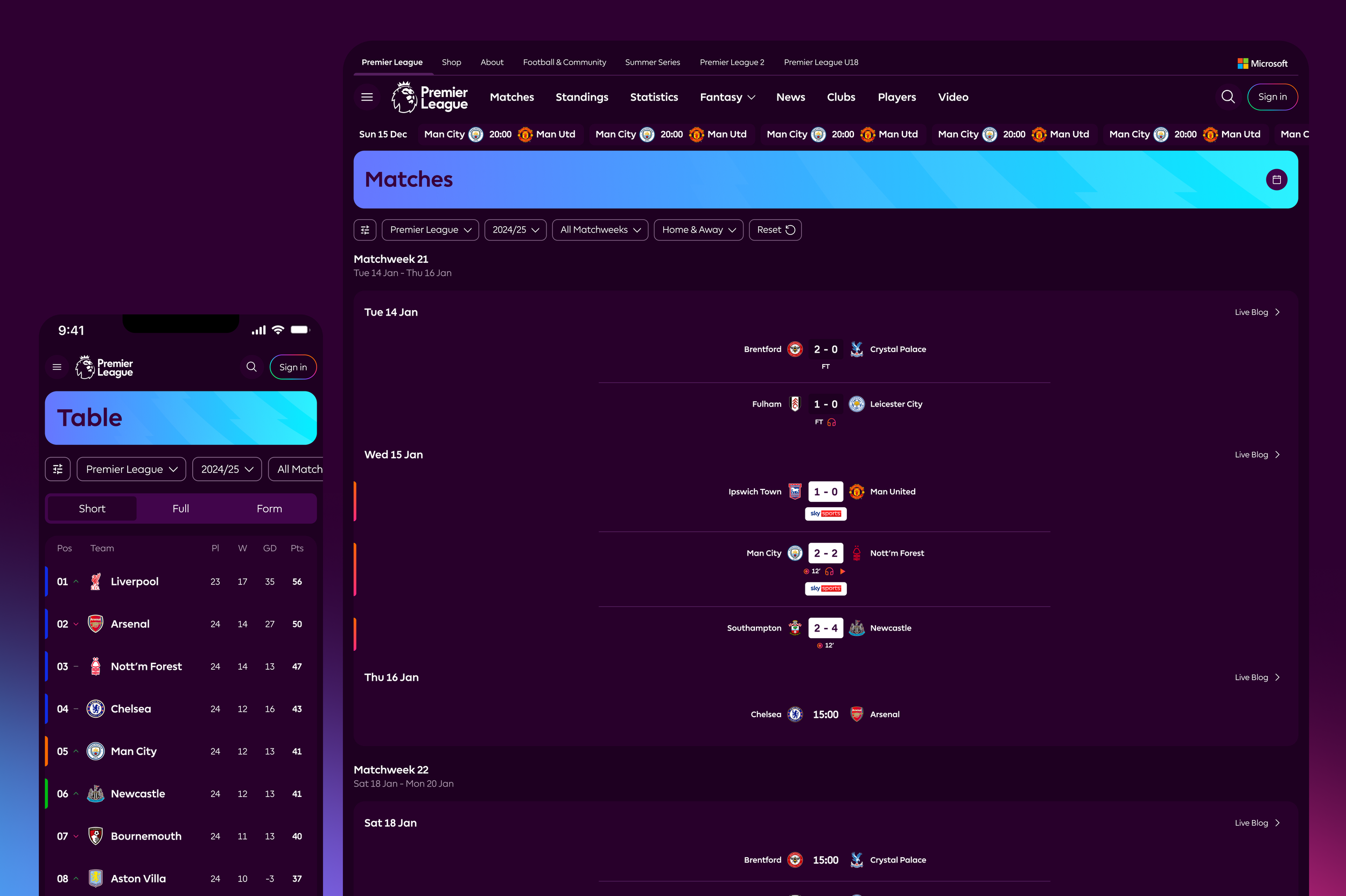Click sky sports badge under Man City match
This screenshot has height=896, width=1346.
(825, 589)
